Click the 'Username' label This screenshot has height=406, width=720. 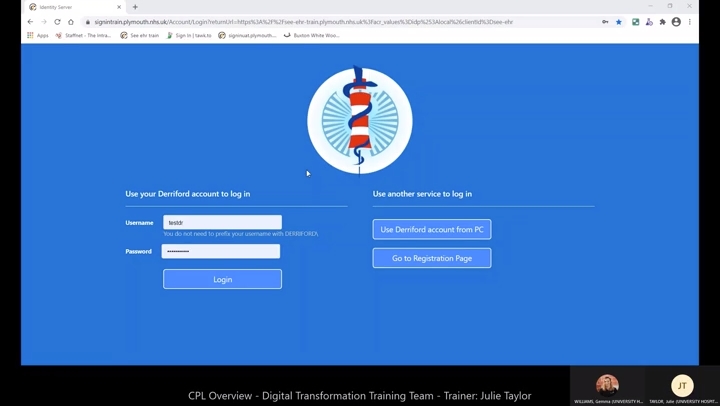click(139, 223)
